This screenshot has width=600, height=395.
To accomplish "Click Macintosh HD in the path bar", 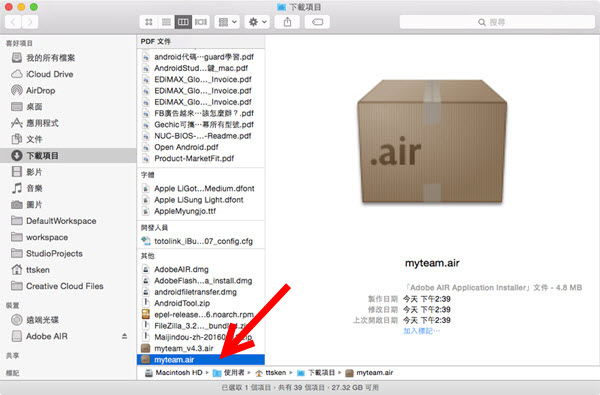I will click(x=174, y=373).
